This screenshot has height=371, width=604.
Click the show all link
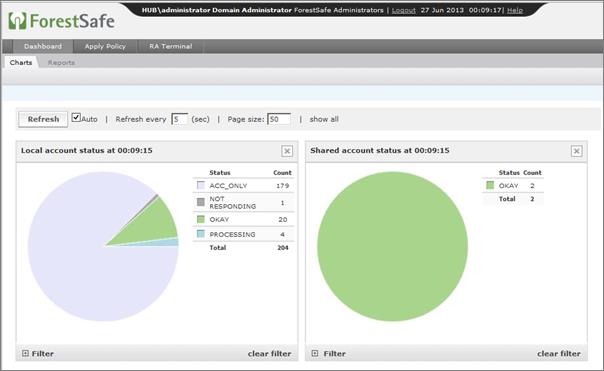324,119
